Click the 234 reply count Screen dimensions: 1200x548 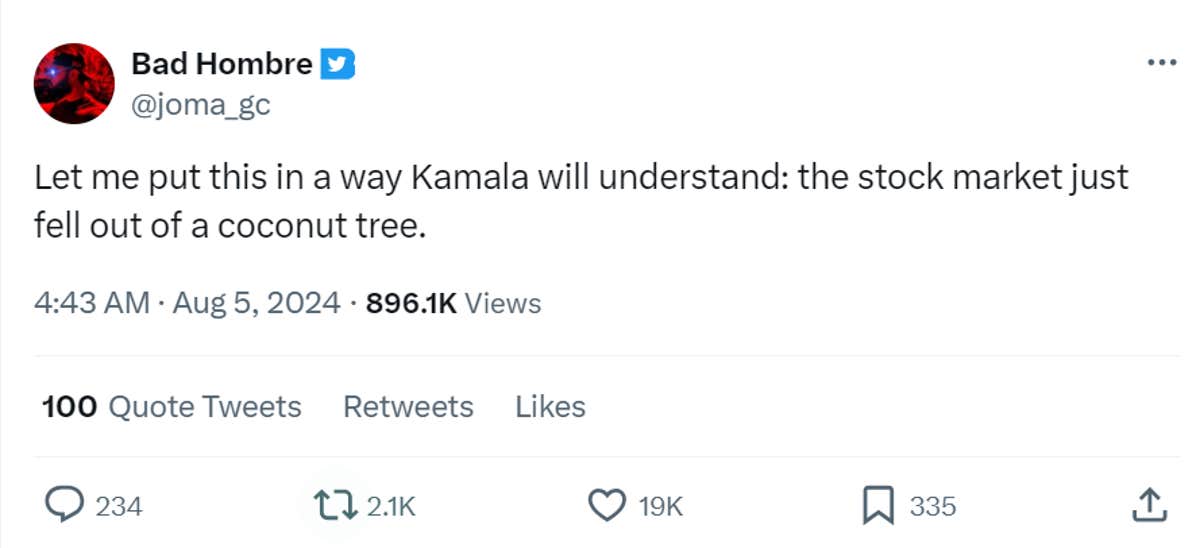(x=119, y=507)
